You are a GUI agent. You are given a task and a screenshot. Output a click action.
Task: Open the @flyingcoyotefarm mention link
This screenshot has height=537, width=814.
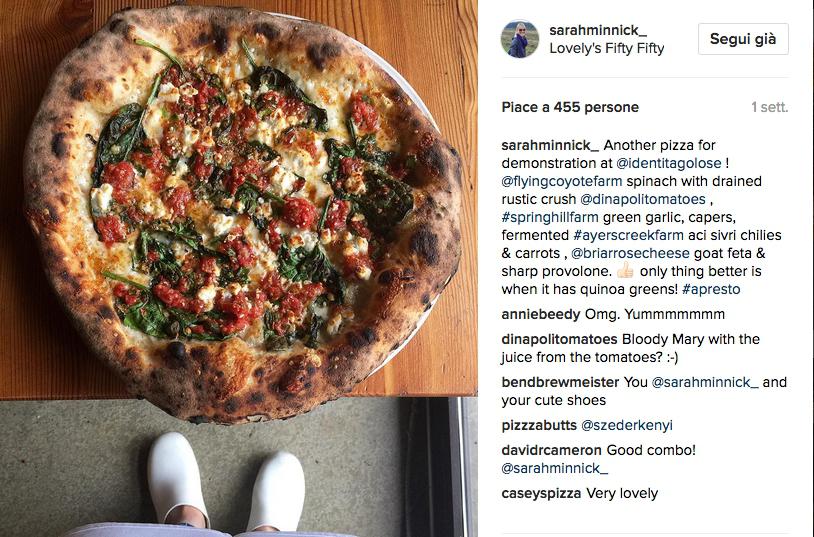562,181
